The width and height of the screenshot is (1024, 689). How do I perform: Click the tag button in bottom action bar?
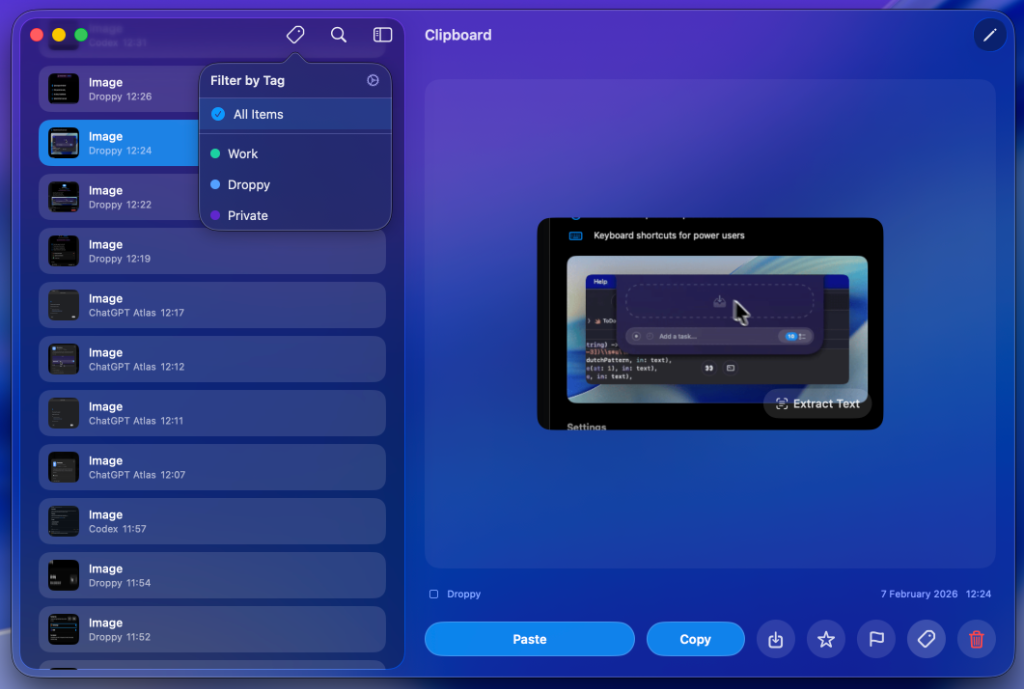pyautogui.click(x=927, y=639)
